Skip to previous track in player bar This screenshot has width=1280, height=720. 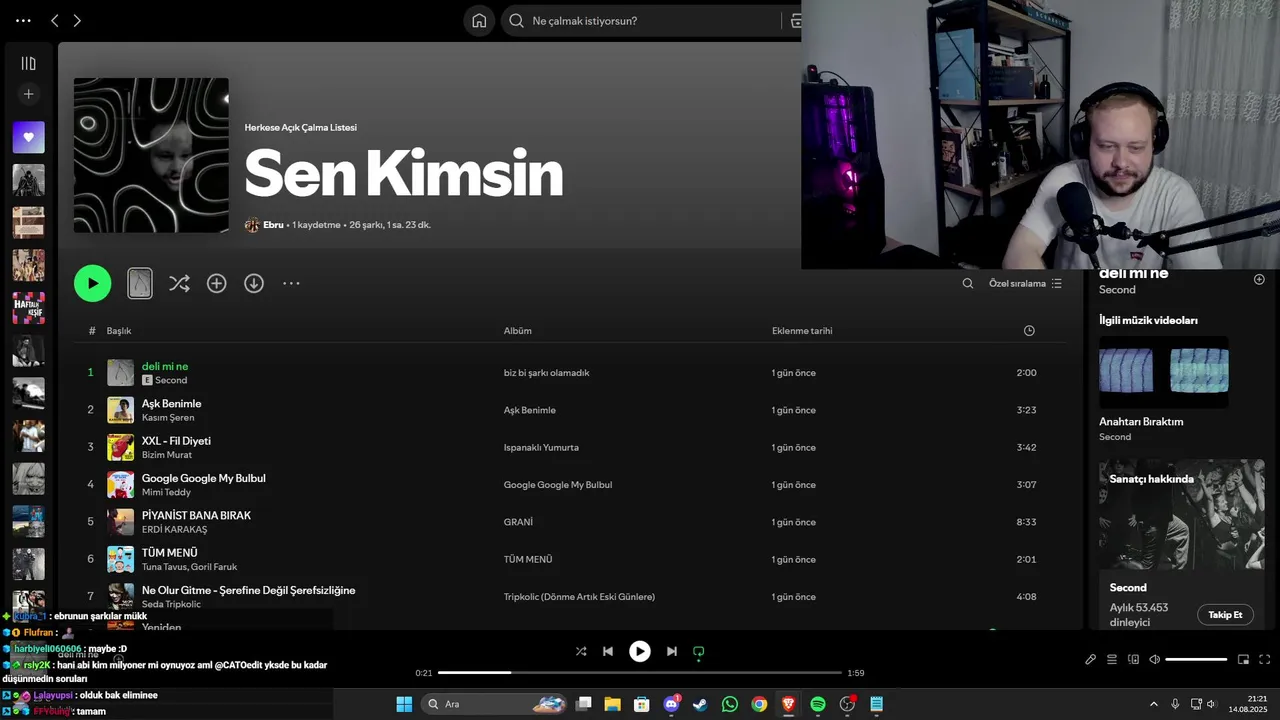point(608,651)
